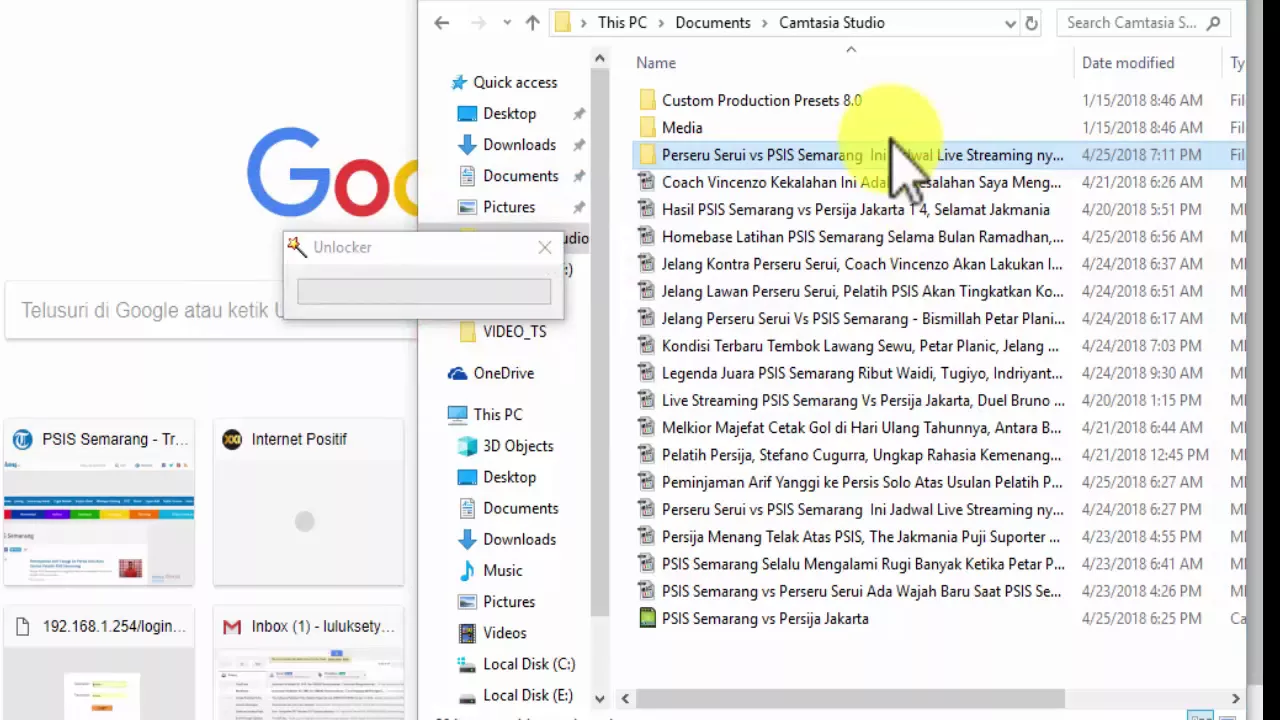Select This PC in address breadcrumb
The height and width of the screenshot is (720, 1280).
click(622, 23)
